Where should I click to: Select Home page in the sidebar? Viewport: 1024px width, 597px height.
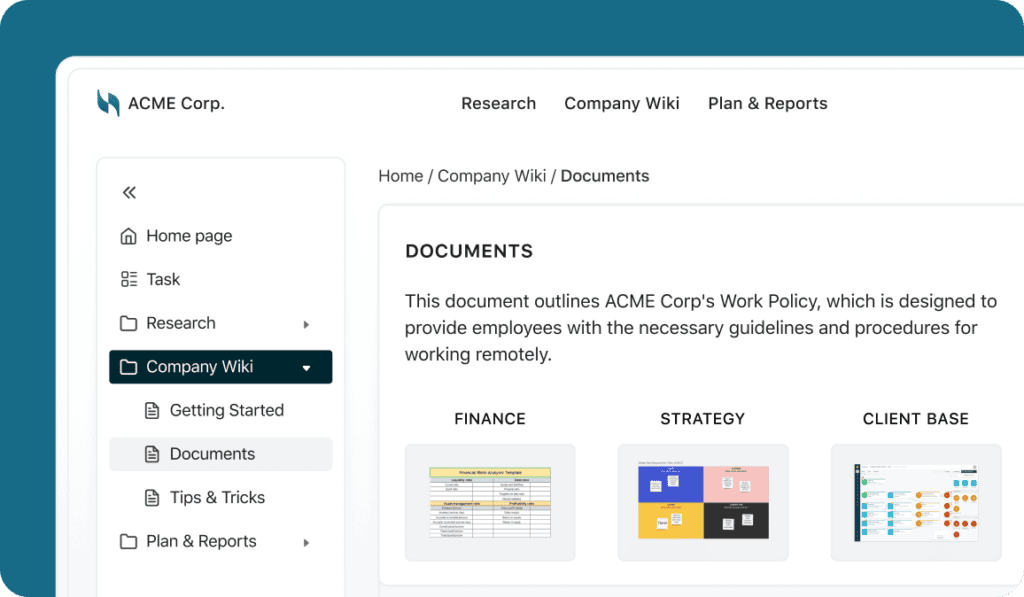(189, 236)
